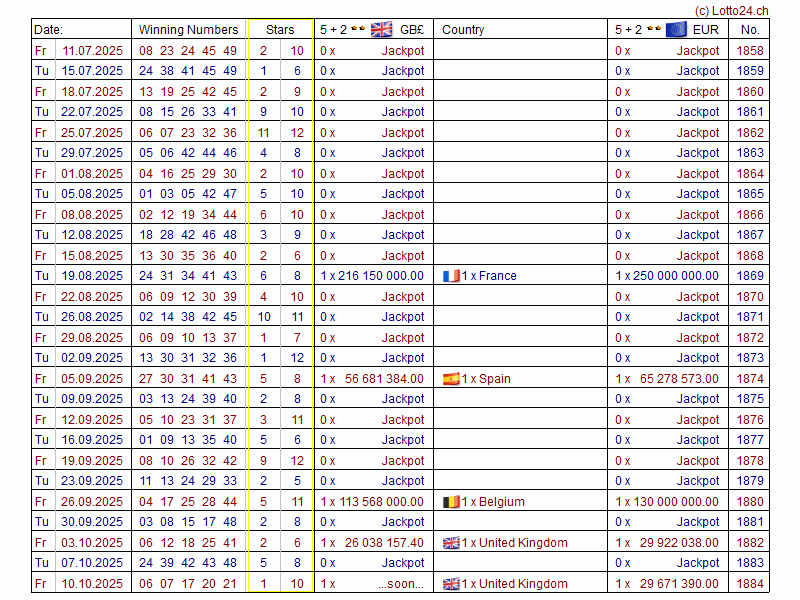
Task: Click the British flag in the GB£ header
Action: coord(381,29)
